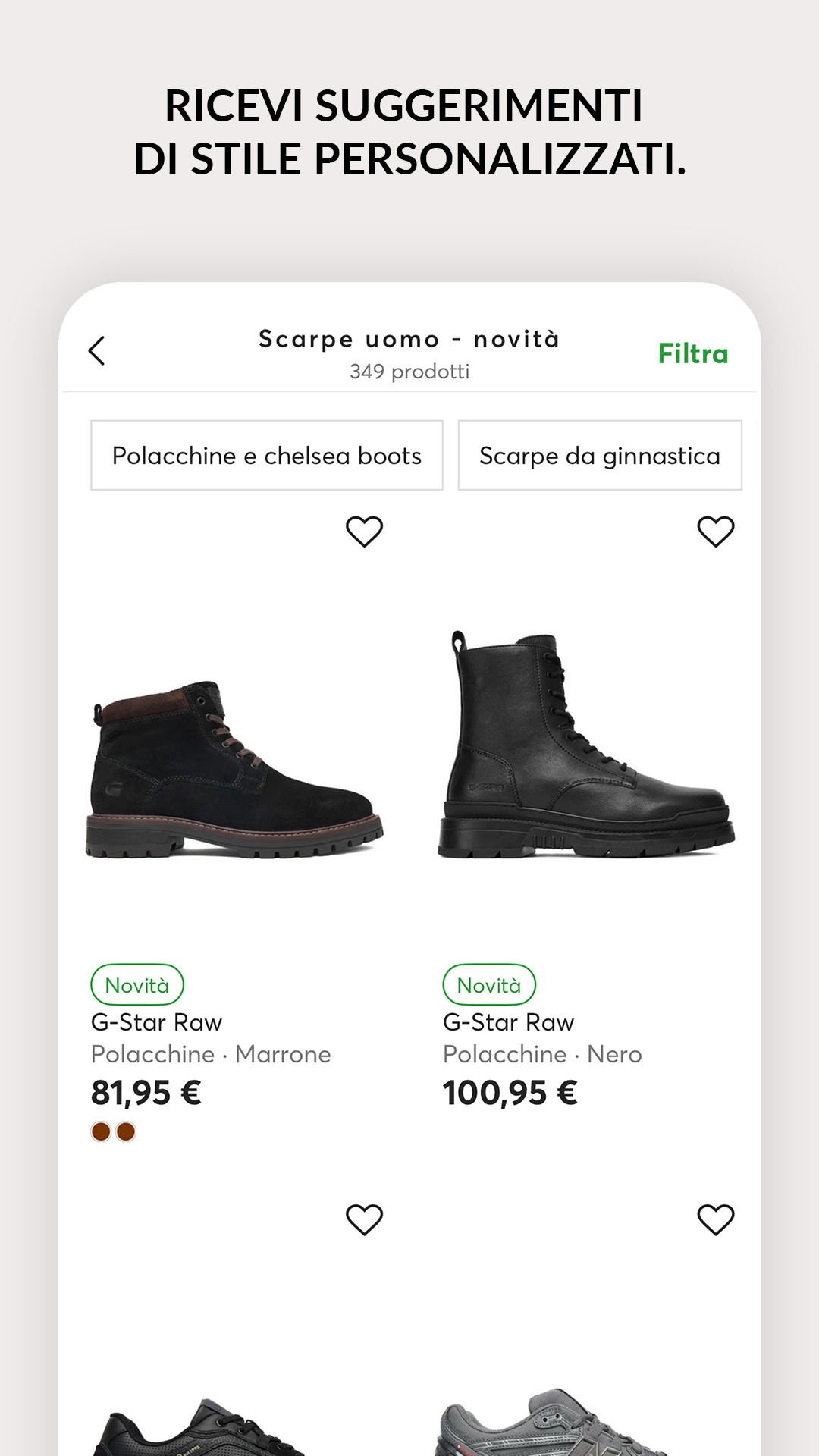Choose the second brown color swatch
Image resolution: width=819 pixels, height=1456 pixels.
click(126, 1131)
